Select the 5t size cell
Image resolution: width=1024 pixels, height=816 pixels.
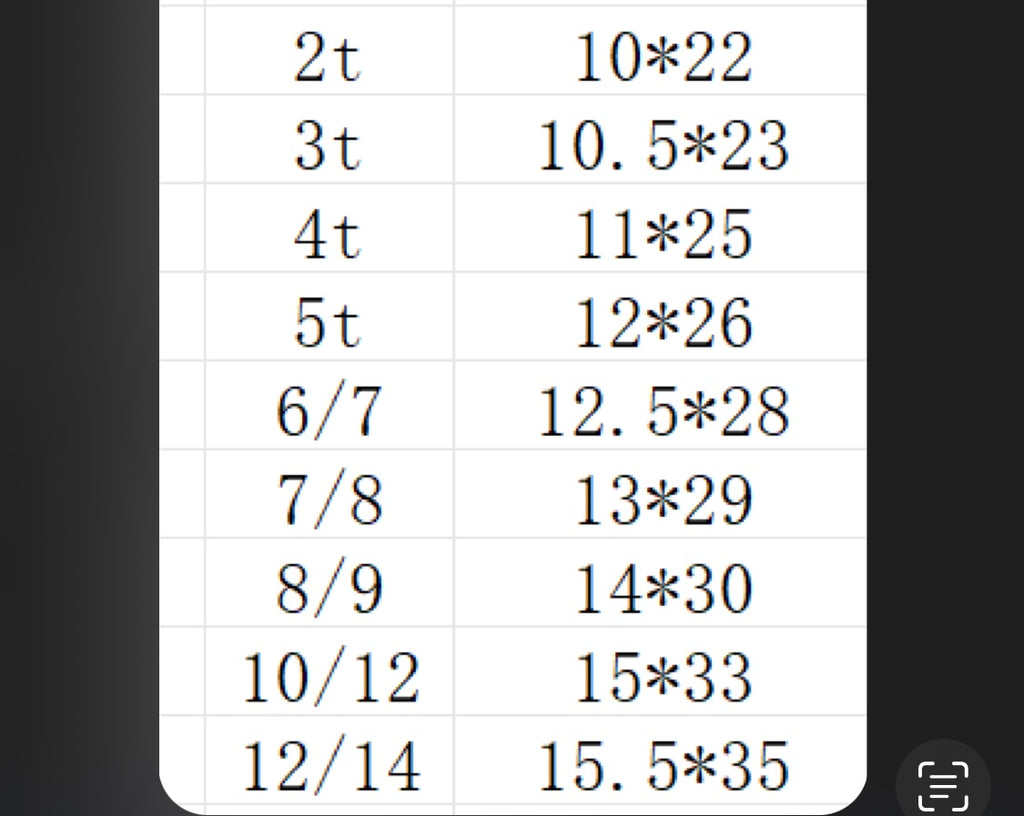tap(329, 317)
